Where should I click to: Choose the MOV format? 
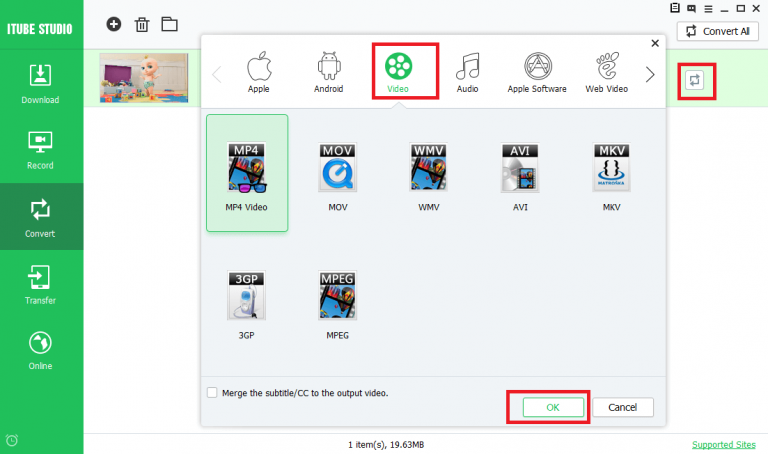coord(338,177)
